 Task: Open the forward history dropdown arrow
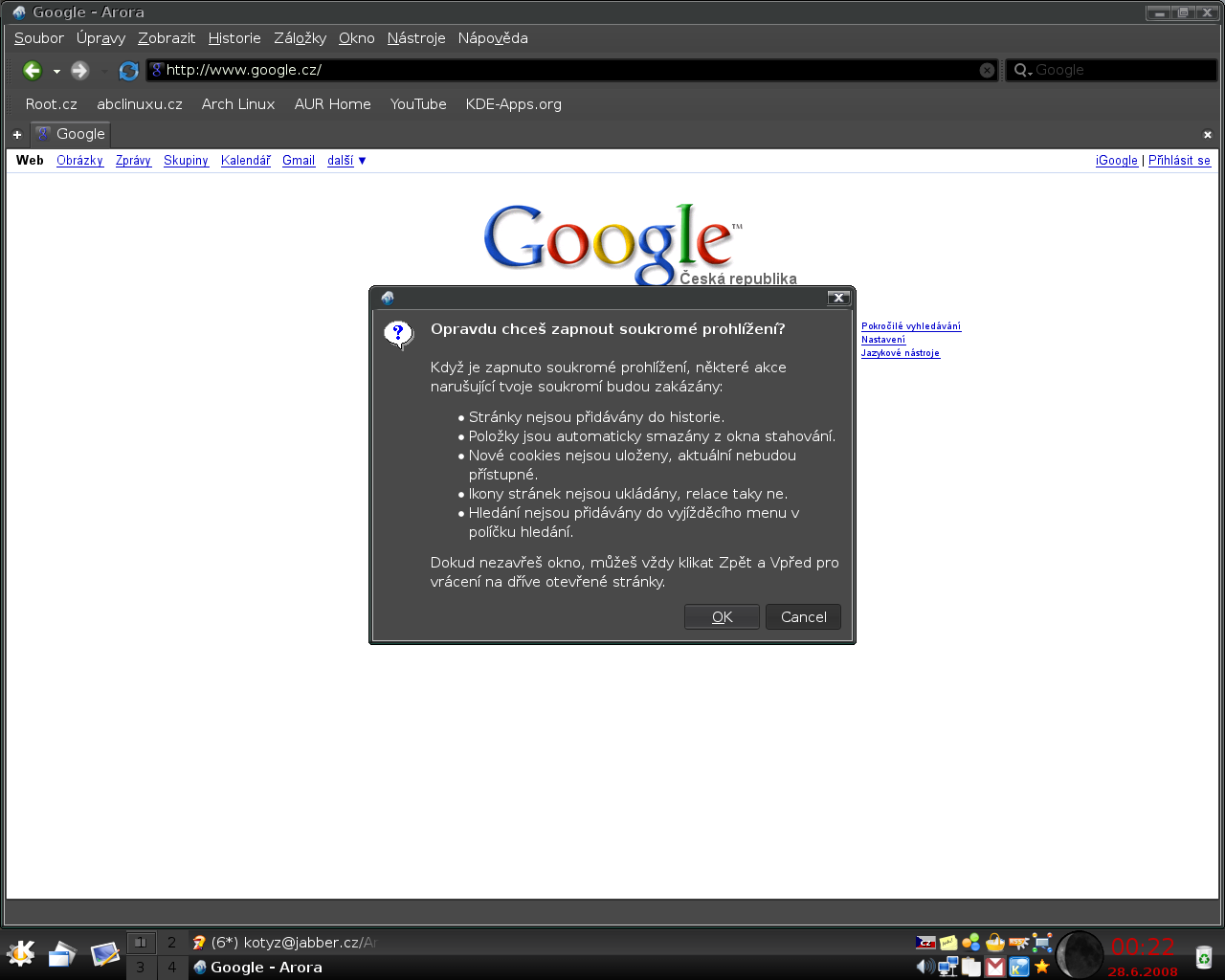pos(104,72)
